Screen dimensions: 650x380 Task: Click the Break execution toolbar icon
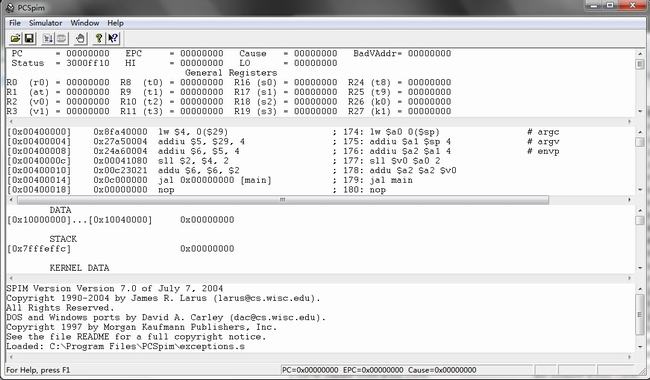[x=62, y=39]
